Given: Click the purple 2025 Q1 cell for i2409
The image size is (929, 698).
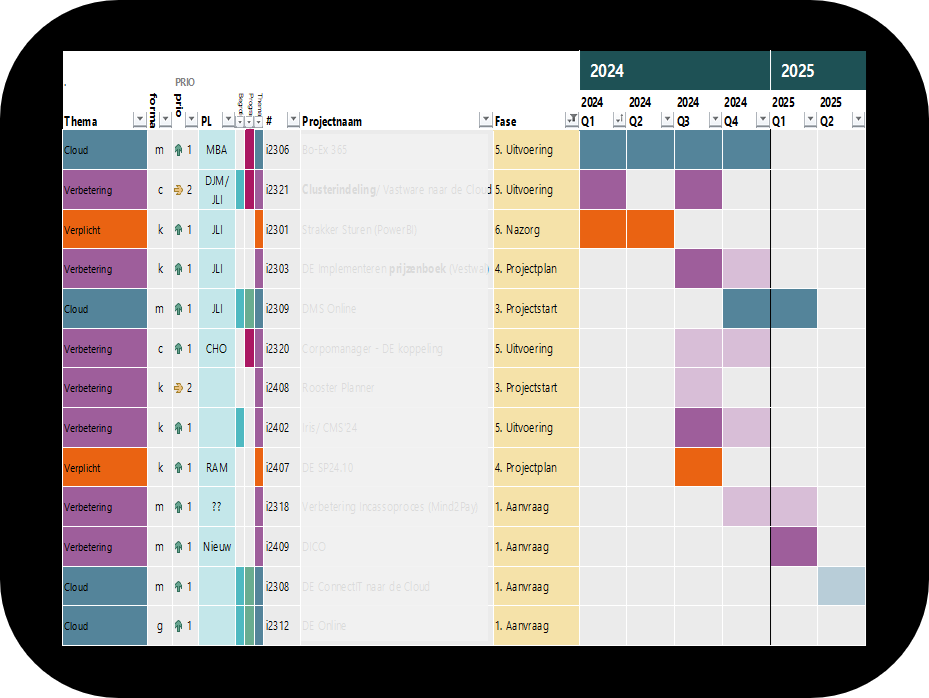Looking at the screenshot, I should 794,547.
